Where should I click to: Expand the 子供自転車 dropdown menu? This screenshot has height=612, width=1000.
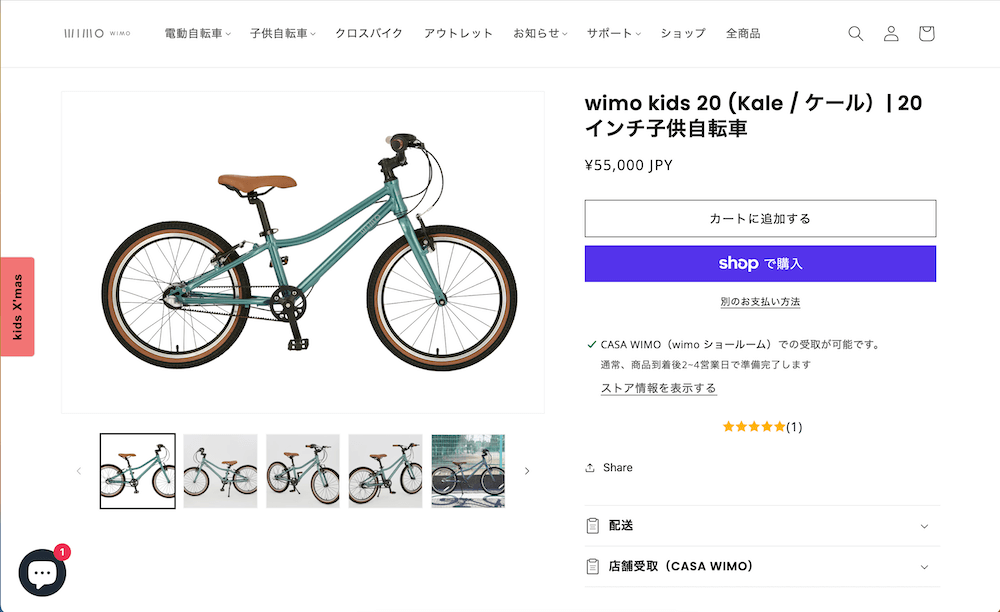click(282, 33)
